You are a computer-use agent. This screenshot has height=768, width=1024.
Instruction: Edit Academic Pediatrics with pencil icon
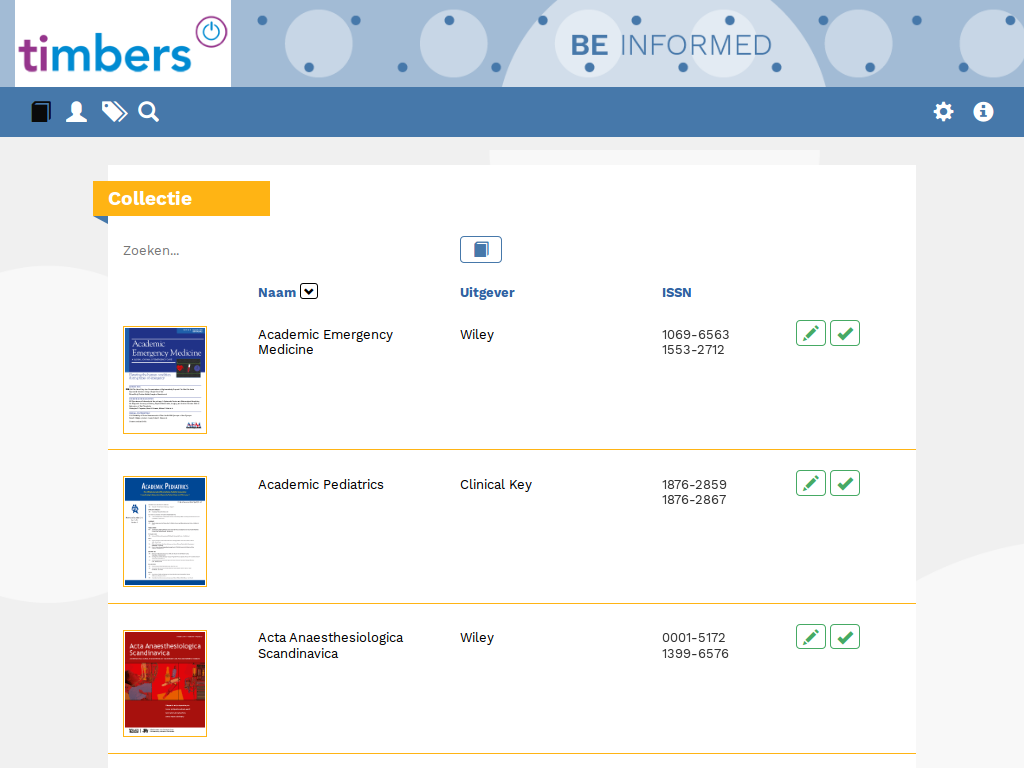[x=810, y=483]
